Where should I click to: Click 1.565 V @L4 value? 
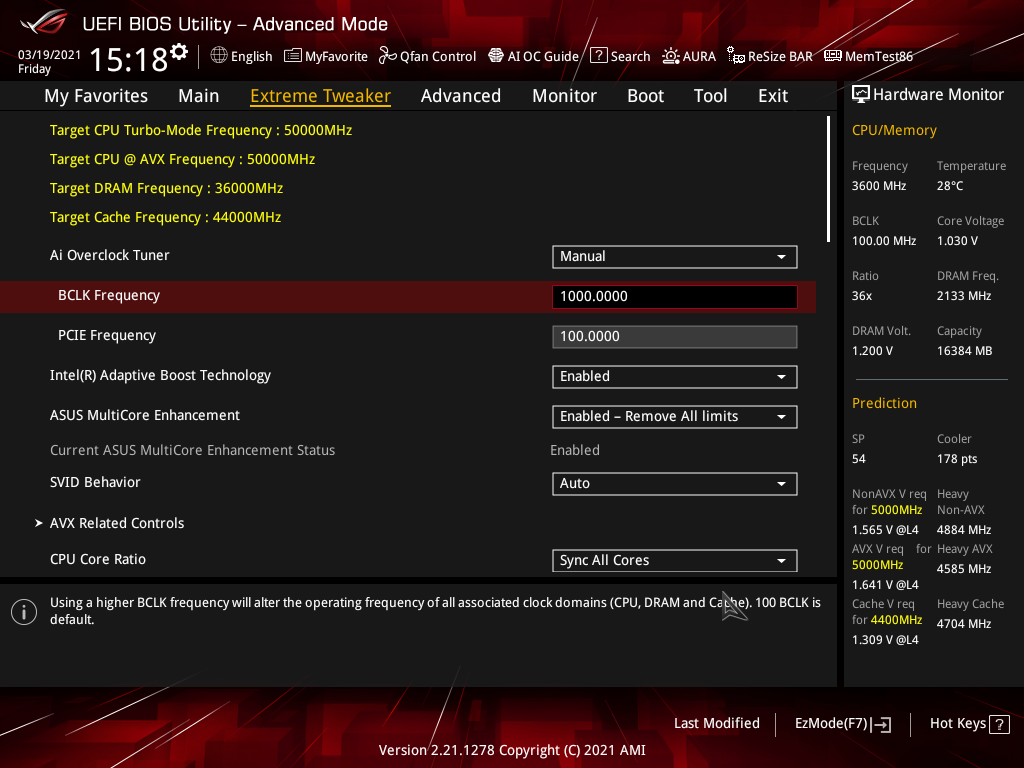point(885,530)
